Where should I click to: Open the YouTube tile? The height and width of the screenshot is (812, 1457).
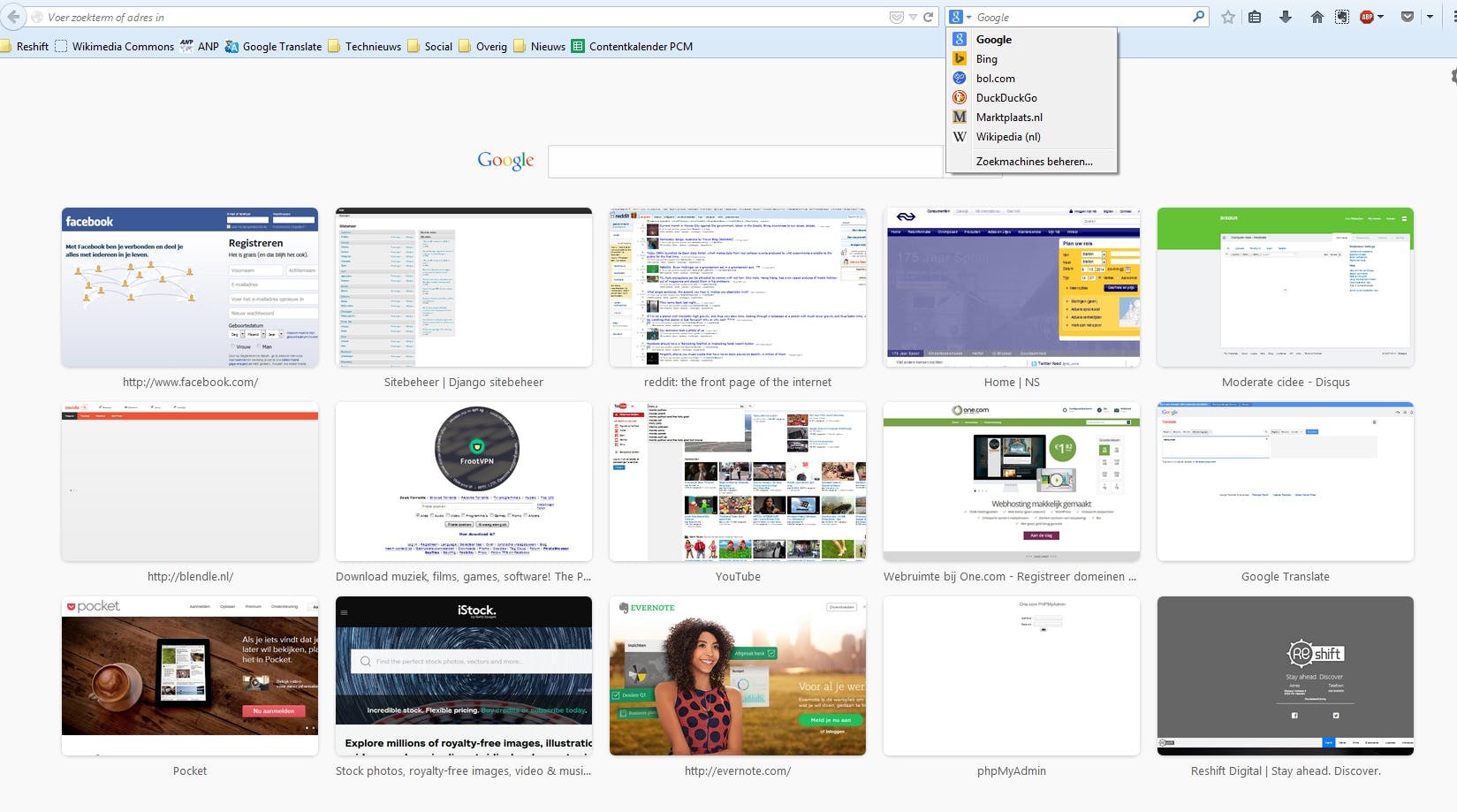point(738,482)
